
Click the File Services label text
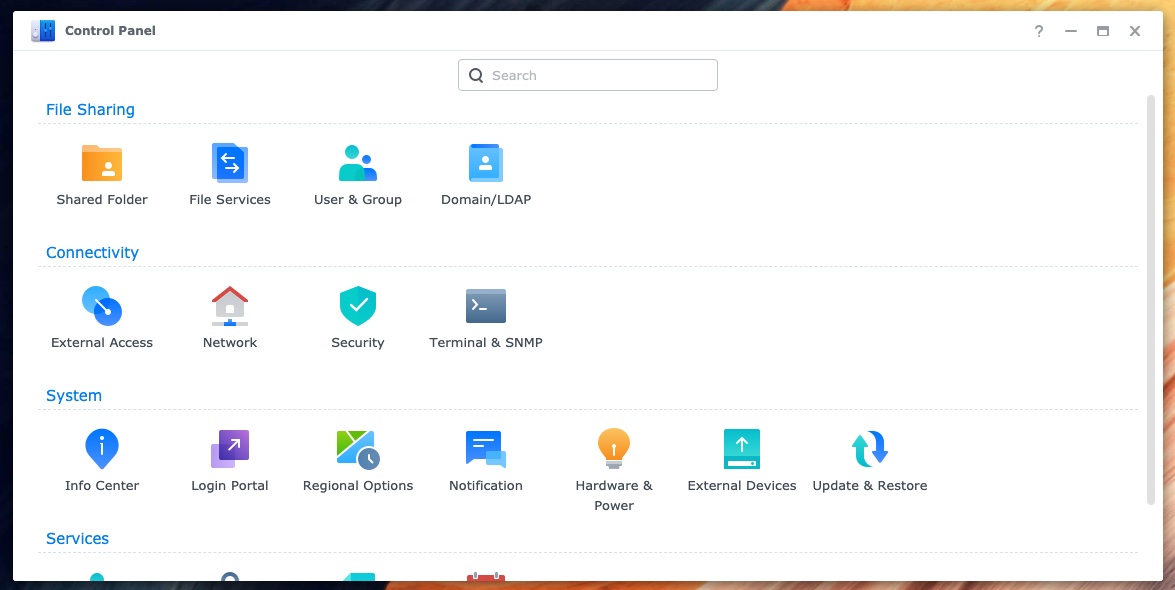(230, 199)
